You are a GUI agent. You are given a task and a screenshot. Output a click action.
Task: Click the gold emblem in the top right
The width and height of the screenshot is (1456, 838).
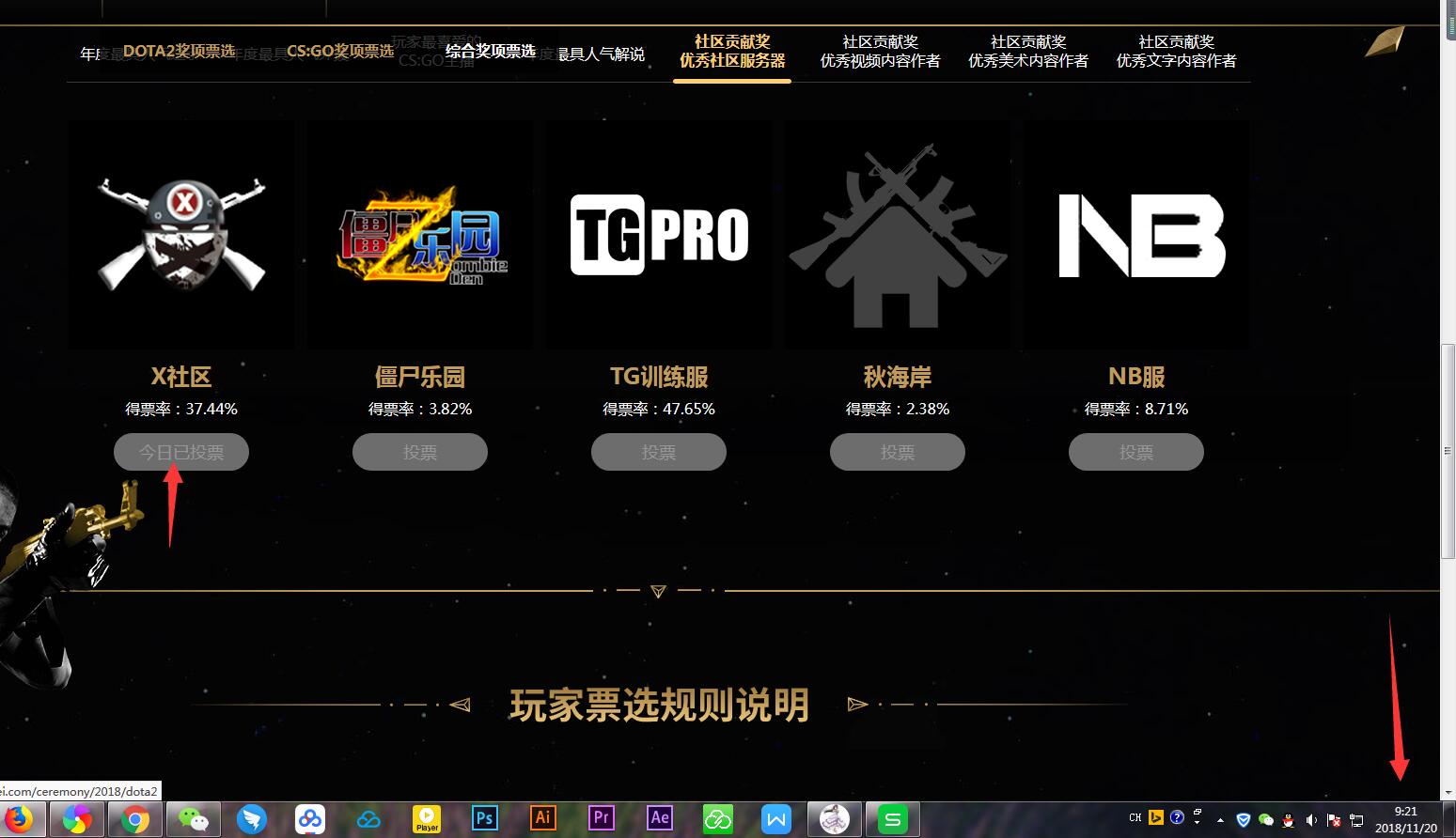[1383, 41]
